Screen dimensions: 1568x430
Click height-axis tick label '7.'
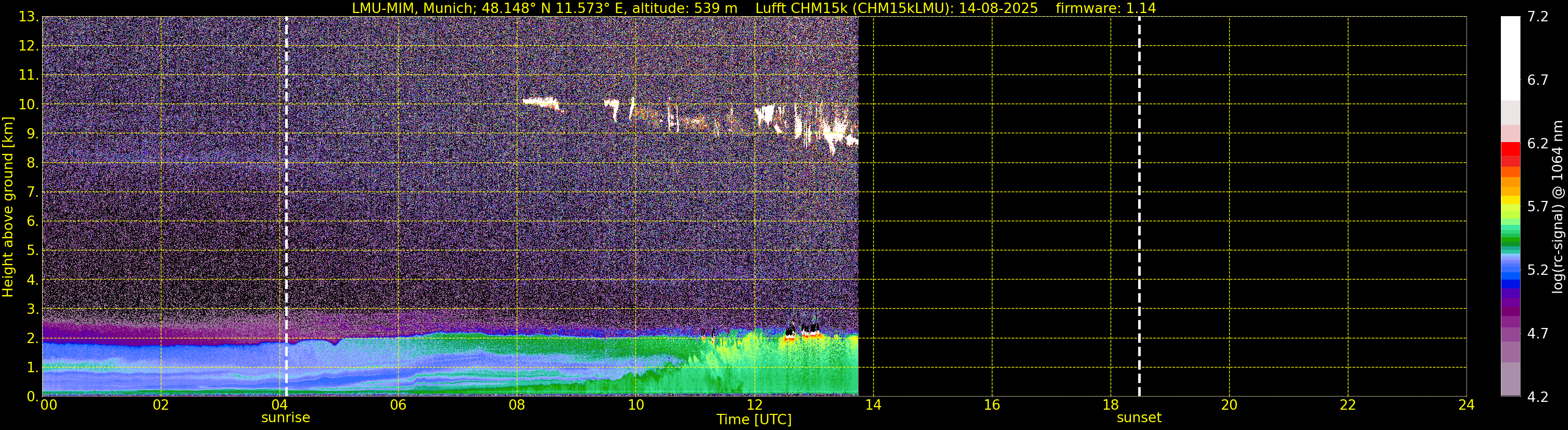point(32,192)
